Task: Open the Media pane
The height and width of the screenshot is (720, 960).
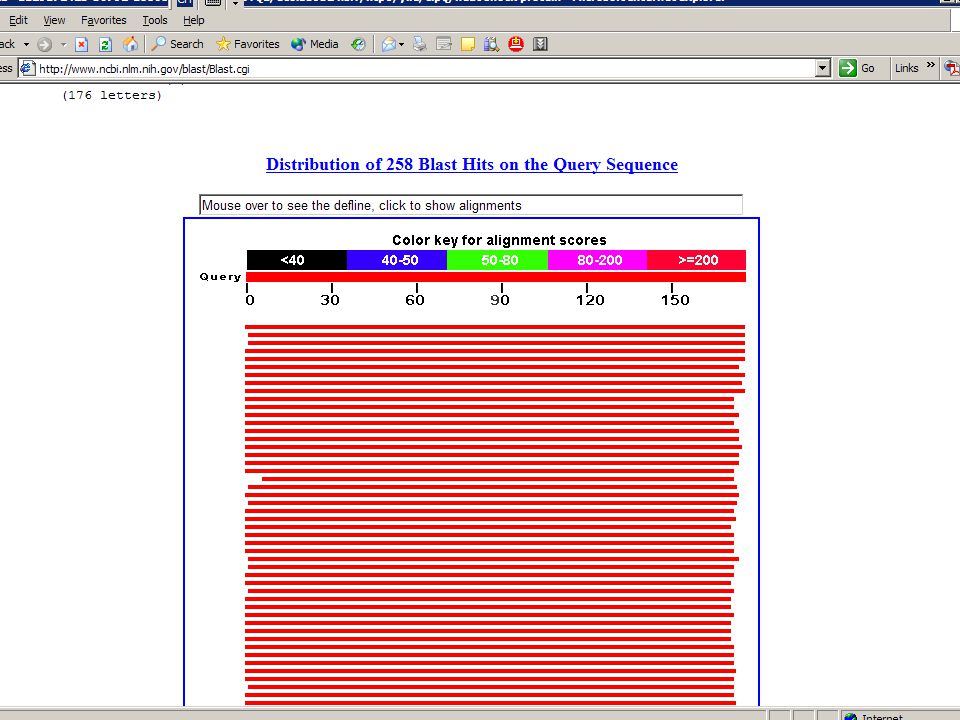Action: click(x=315, y=44)
